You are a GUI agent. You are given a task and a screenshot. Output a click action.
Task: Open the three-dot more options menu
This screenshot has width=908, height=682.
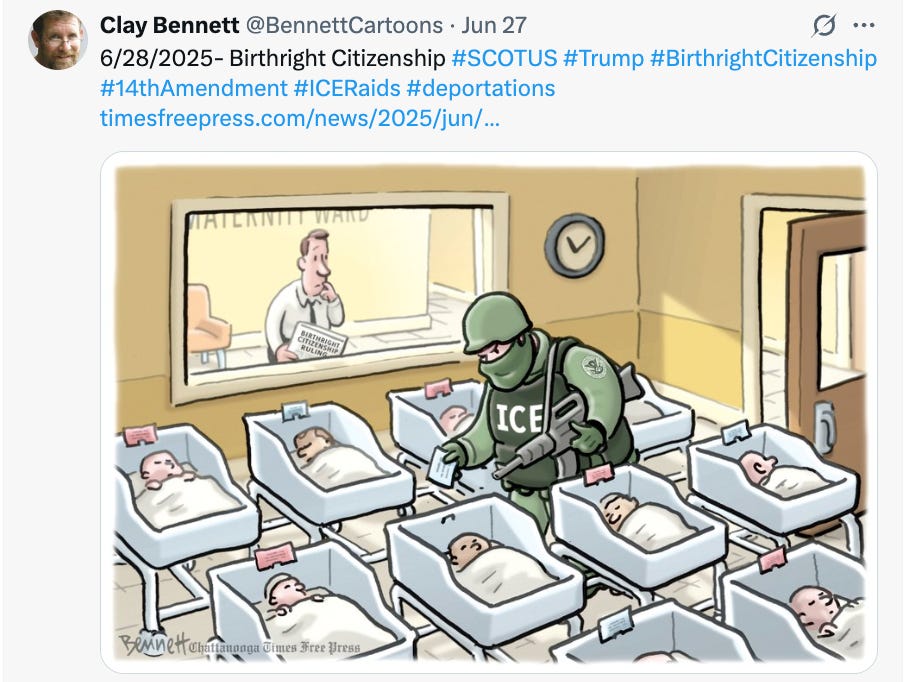click(x=864, y=25)
